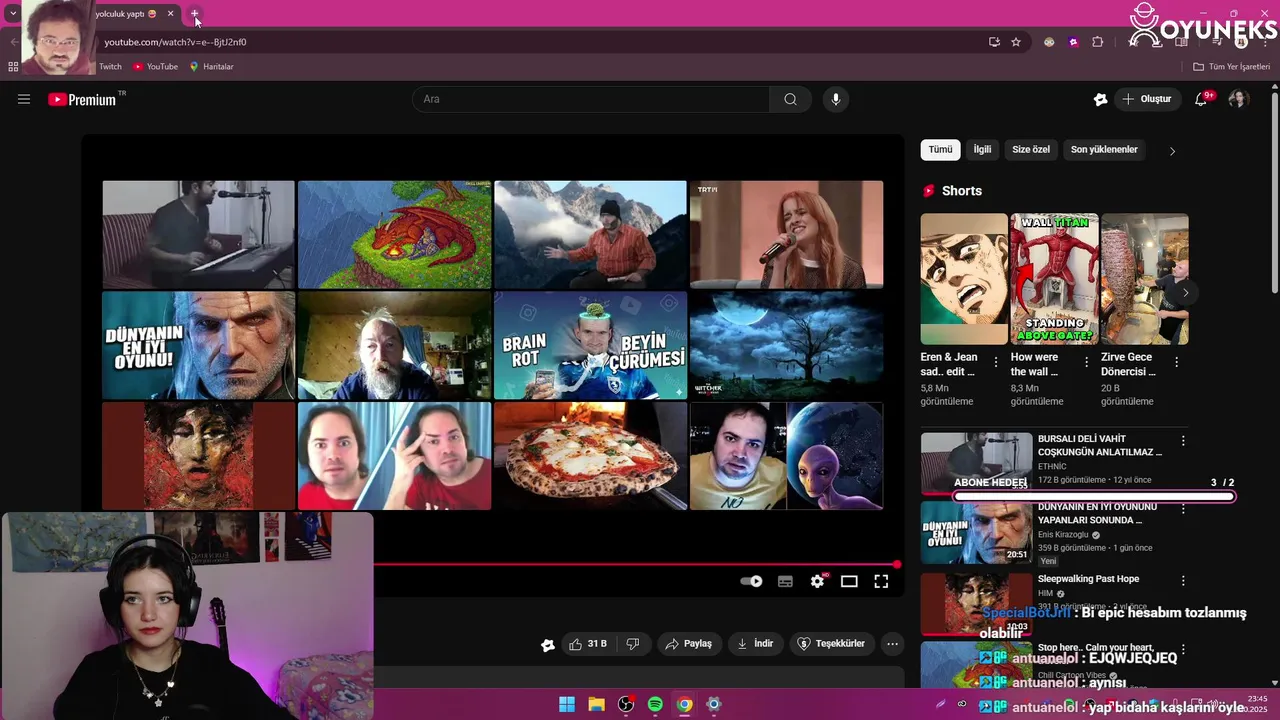The image size is (1280, 720).
Task: Open options menu for Bursalı Deli Vahit video
Action: pos(1183,441)
